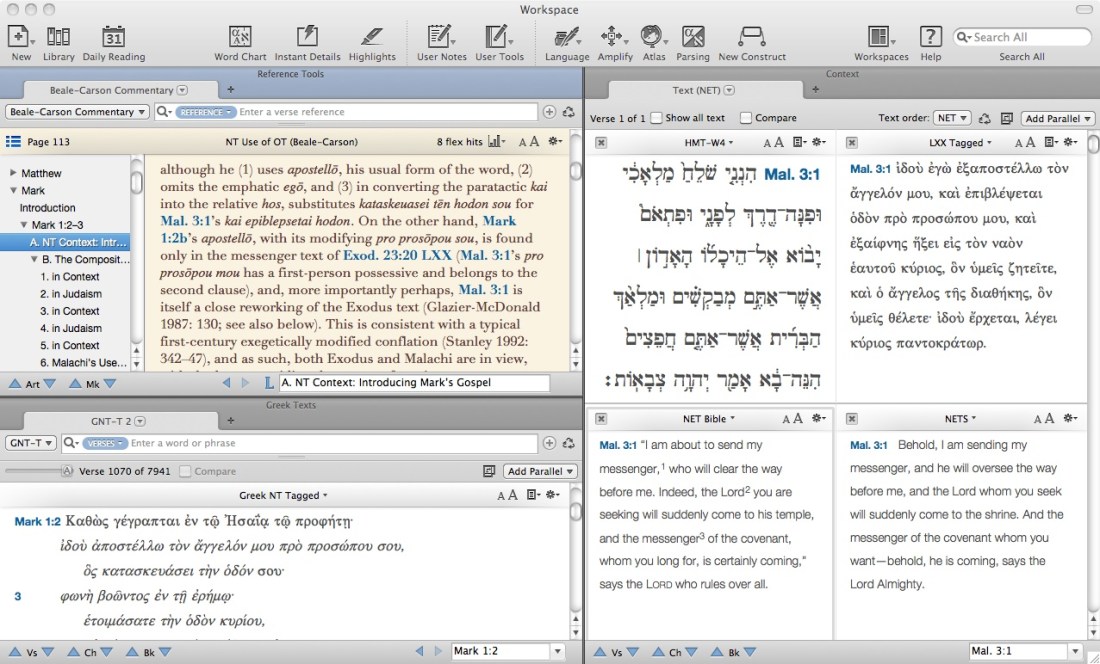Open the Word Chart tool
The height and width of the screenshot is (664, 1100).
click(x=240, y=38)
